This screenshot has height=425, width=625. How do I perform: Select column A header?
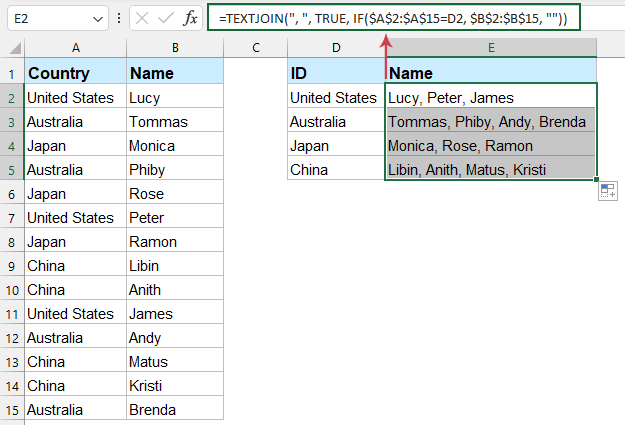point(76,48)
